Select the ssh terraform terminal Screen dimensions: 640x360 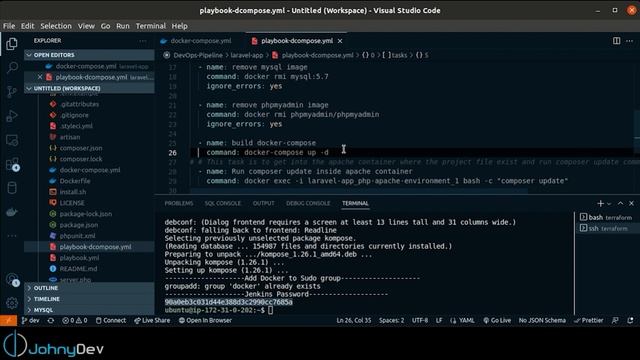coord(606,228)
